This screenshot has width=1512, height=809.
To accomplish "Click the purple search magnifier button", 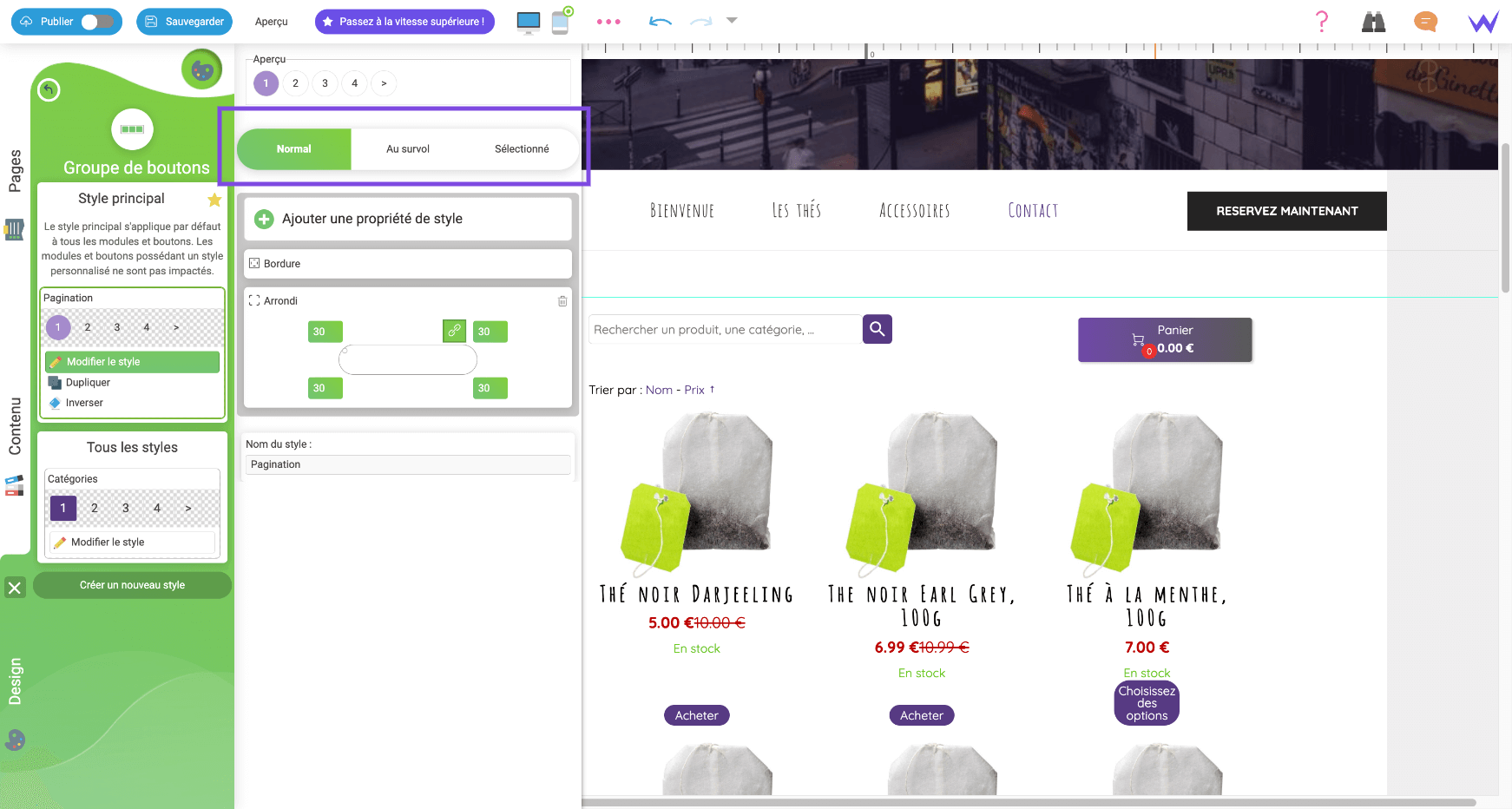I will 878,329.
